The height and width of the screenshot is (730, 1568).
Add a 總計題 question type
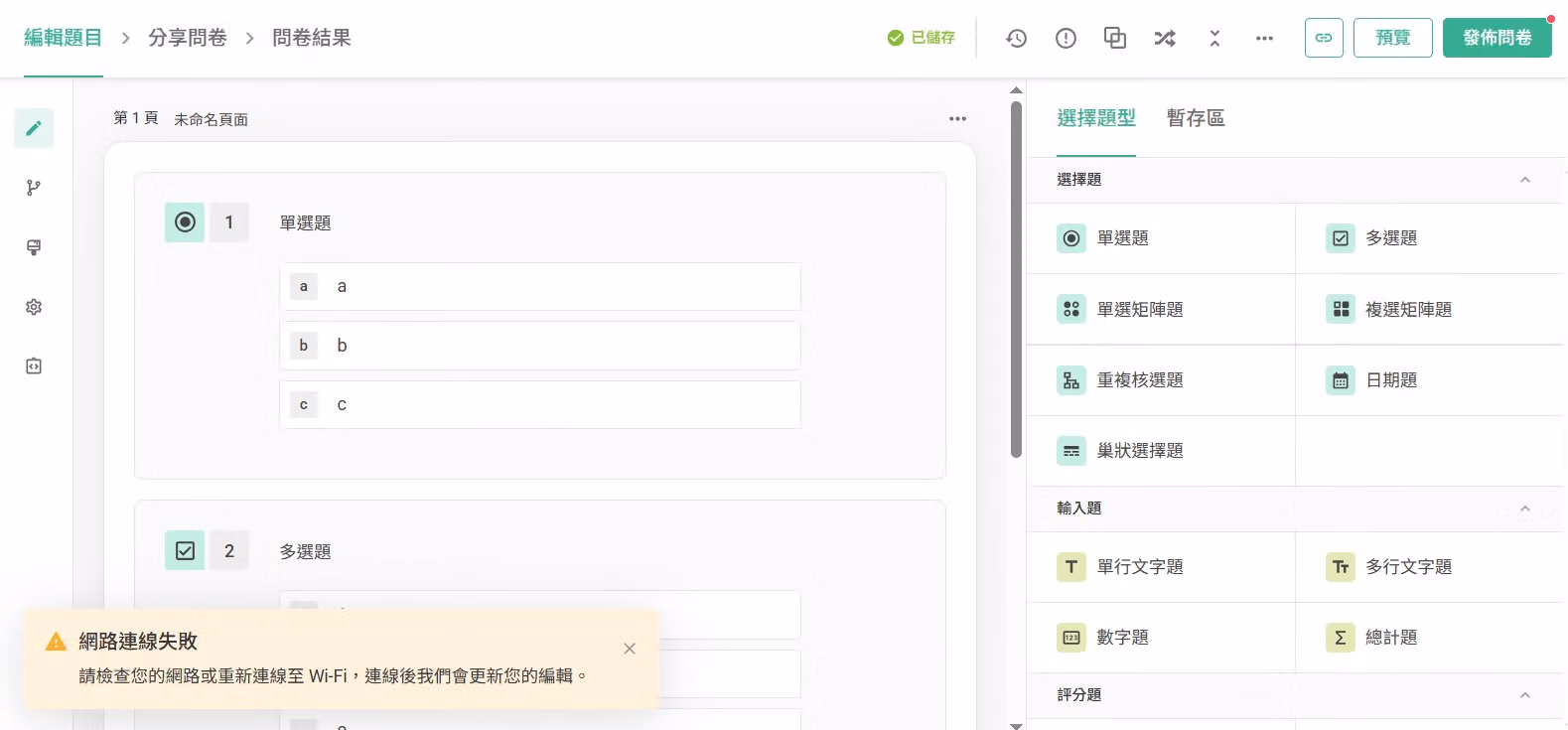1429,638
